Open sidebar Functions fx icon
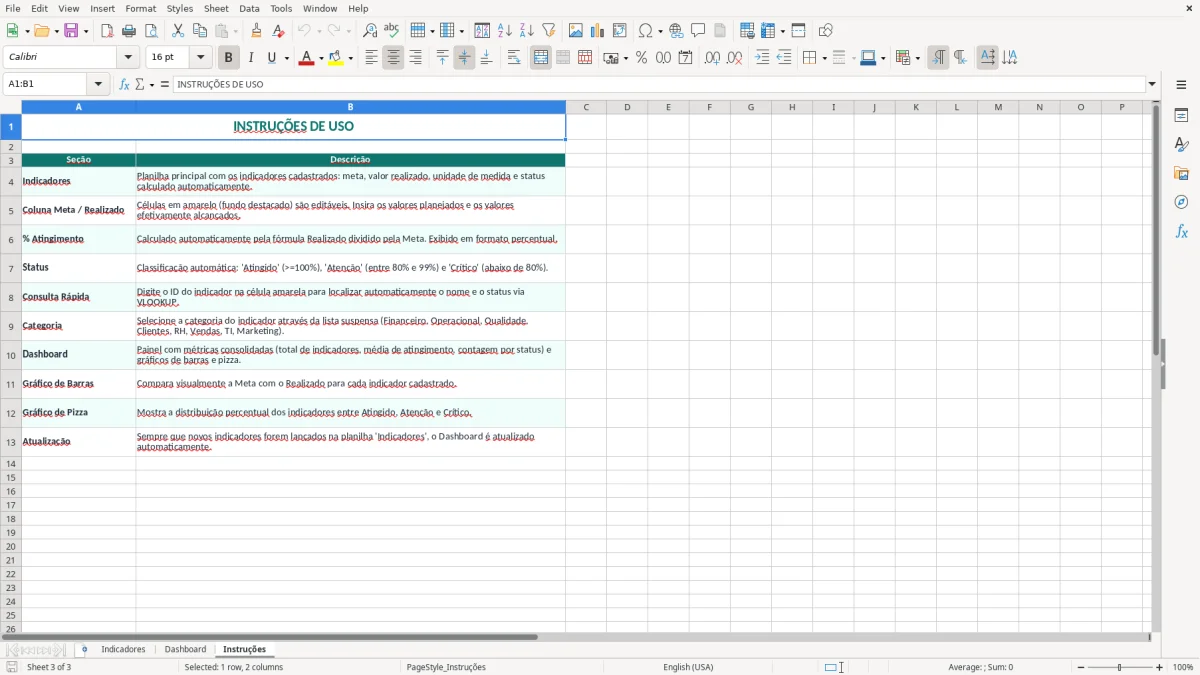Screen dimensions: 1200x675 tap(1182, 231)
